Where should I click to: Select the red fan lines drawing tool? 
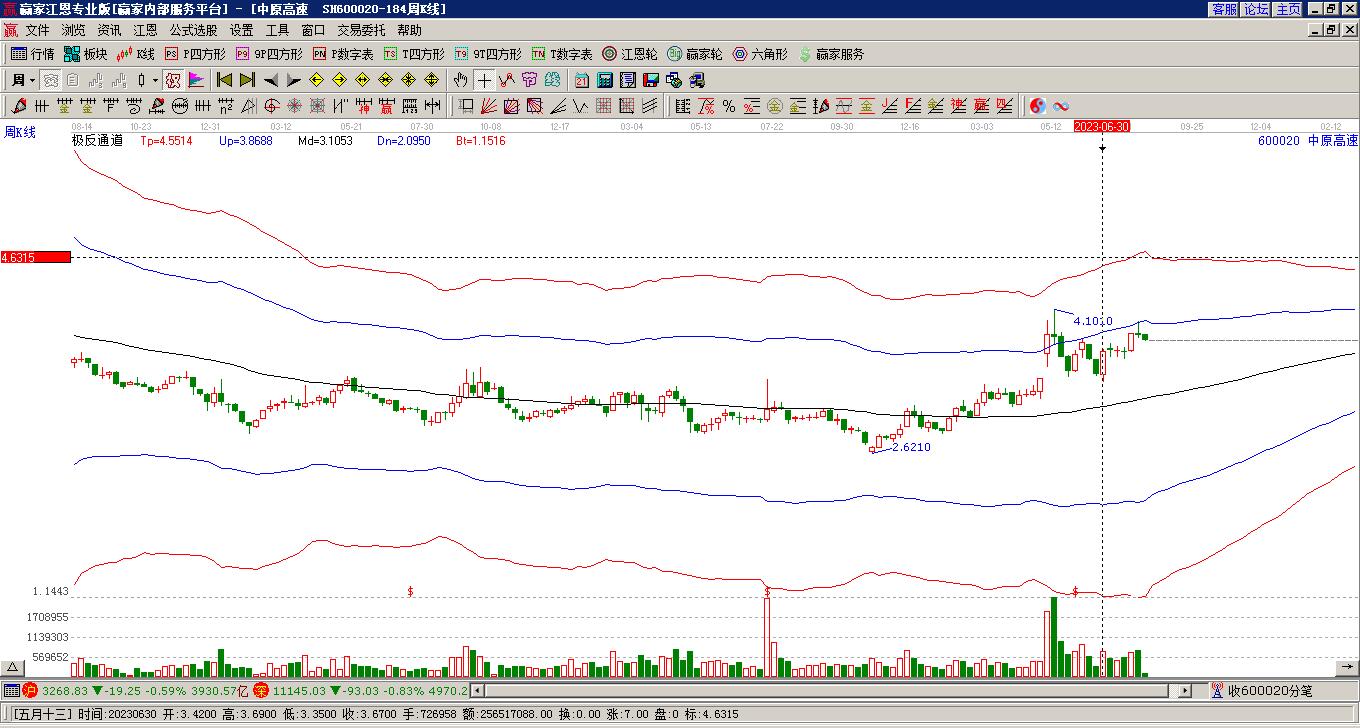pyautogui.click(x=489, y=106)
